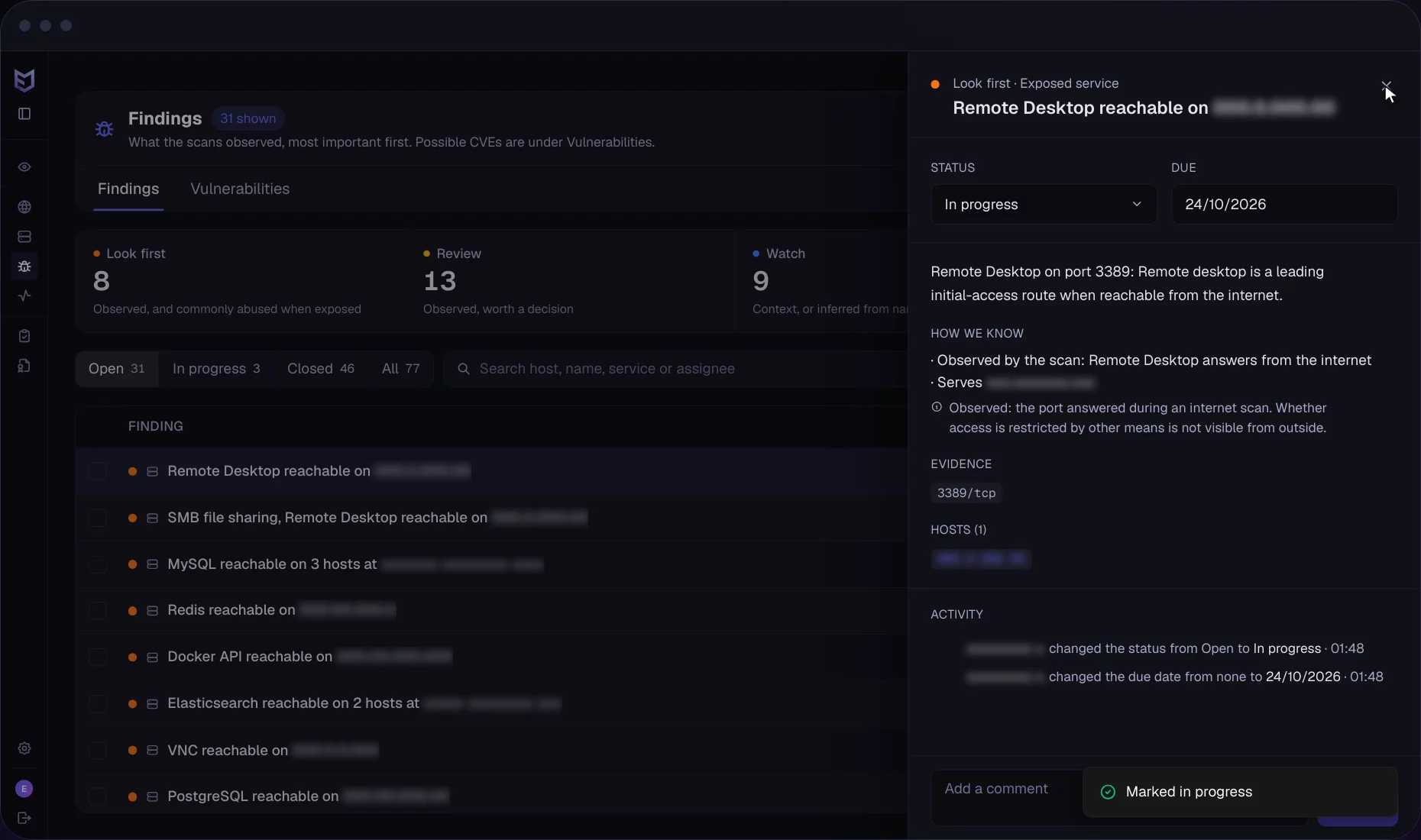Check the Remote Desktop reachable row checkbox
This screenshot has height=840, width=1421.
[x=98, y=471]
